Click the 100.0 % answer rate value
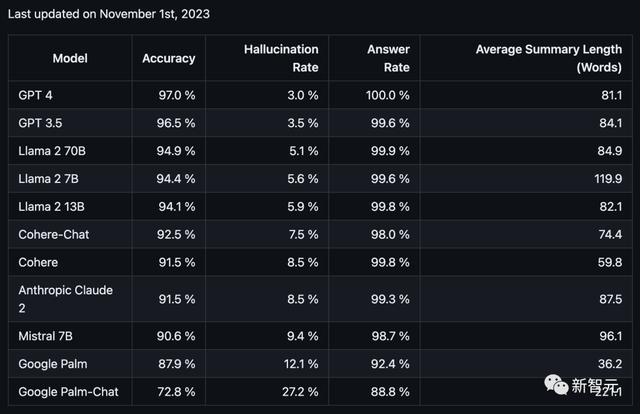The image size is (640, 414). 388,95
